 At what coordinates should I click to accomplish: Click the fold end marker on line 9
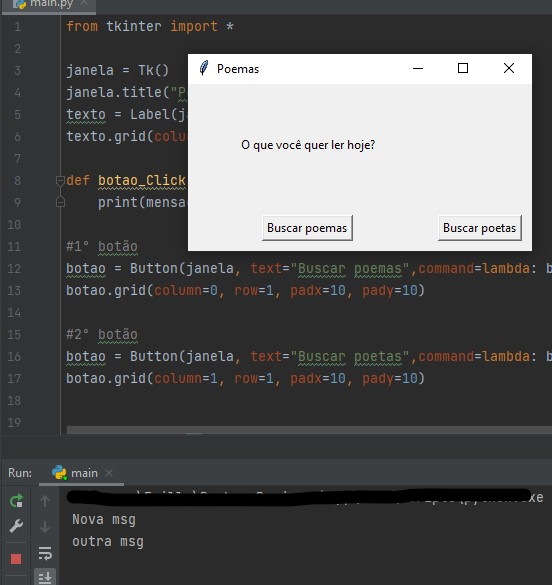[60, 202]
